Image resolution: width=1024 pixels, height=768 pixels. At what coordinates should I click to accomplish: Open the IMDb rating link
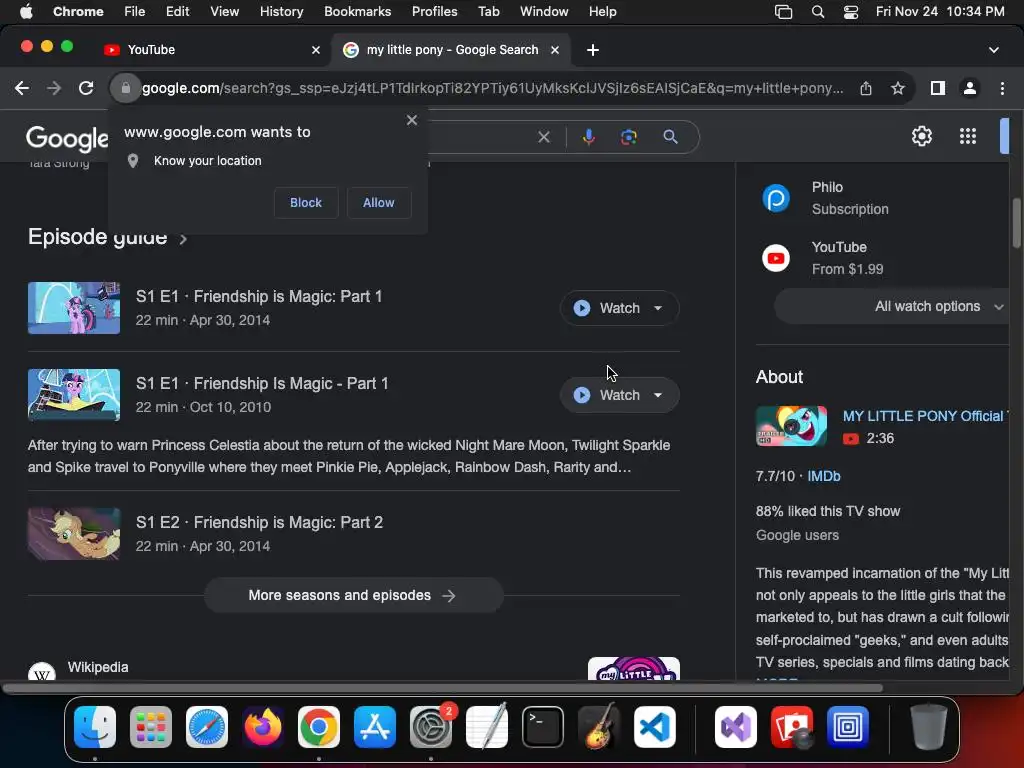pos(824,476)
